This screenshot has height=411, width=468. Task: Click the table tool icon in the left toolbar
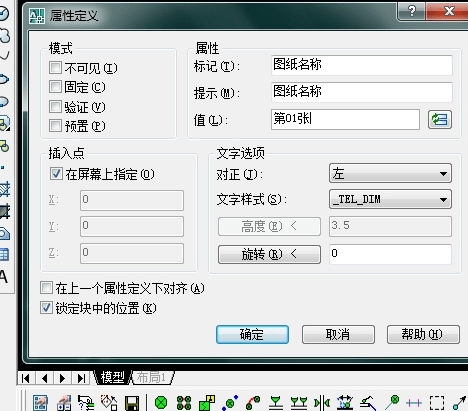(4, 255)
